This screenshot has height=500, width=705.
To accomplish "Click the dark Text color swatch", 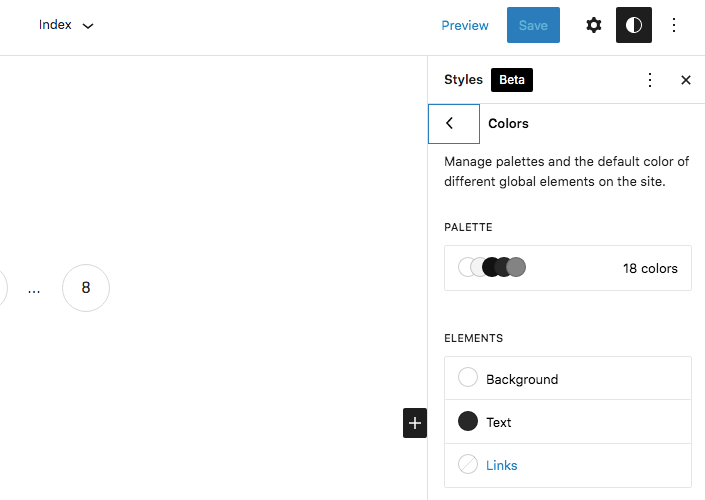I will tap(468, 421).
